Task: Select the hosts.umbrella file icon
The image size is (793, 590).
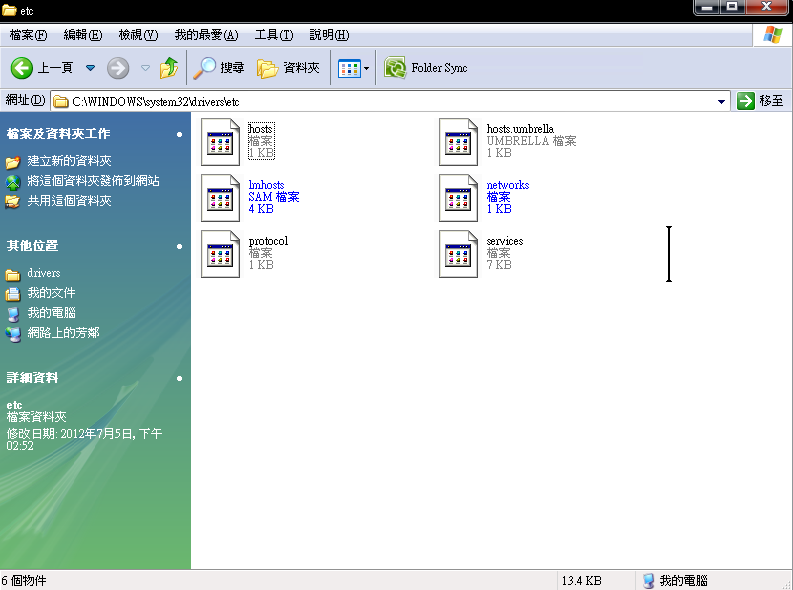Action: [x=458, y=142]
